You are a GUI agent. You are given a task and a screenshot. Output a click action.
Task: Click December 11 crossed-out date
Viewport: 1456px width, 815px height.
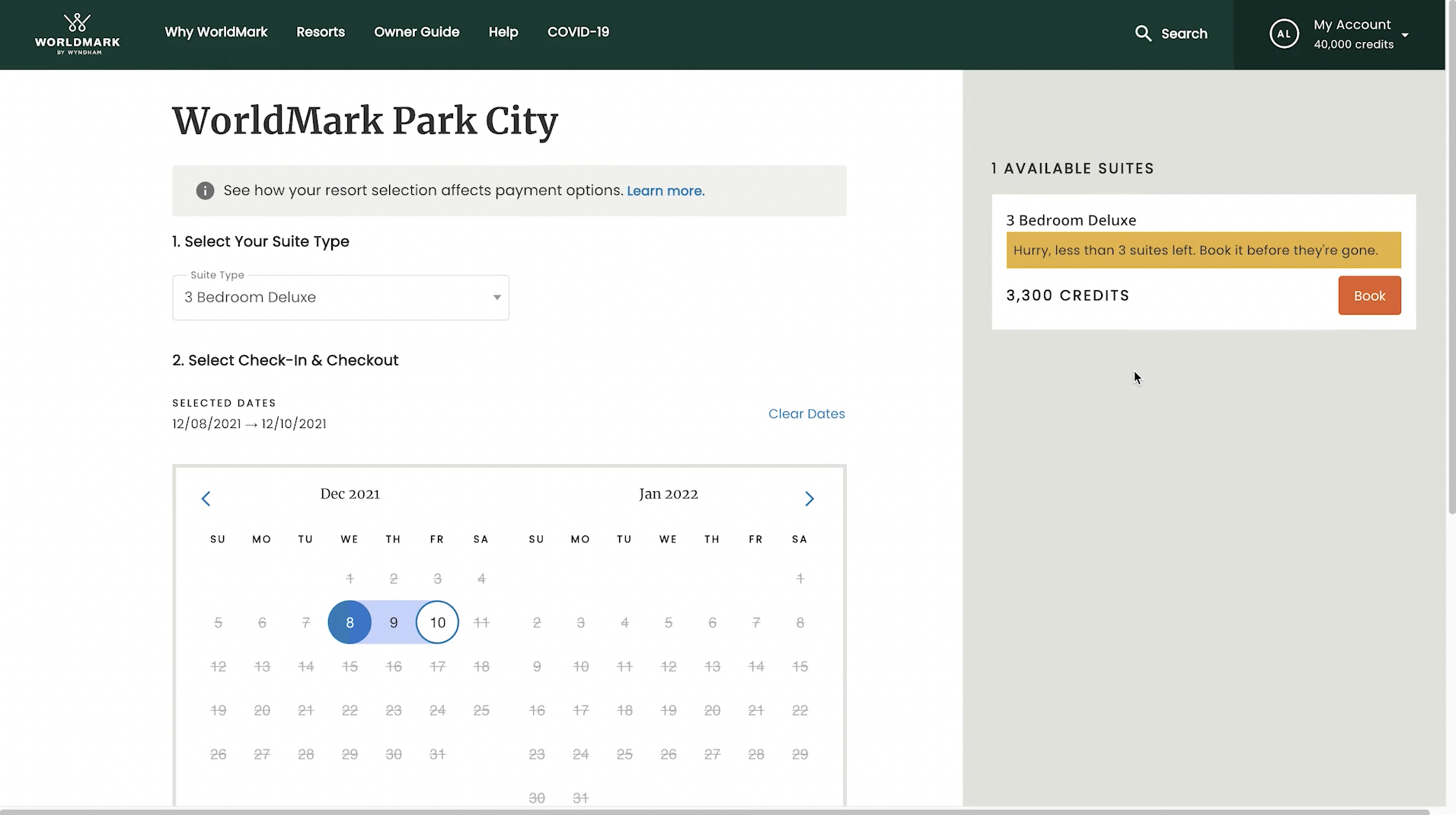481,622
